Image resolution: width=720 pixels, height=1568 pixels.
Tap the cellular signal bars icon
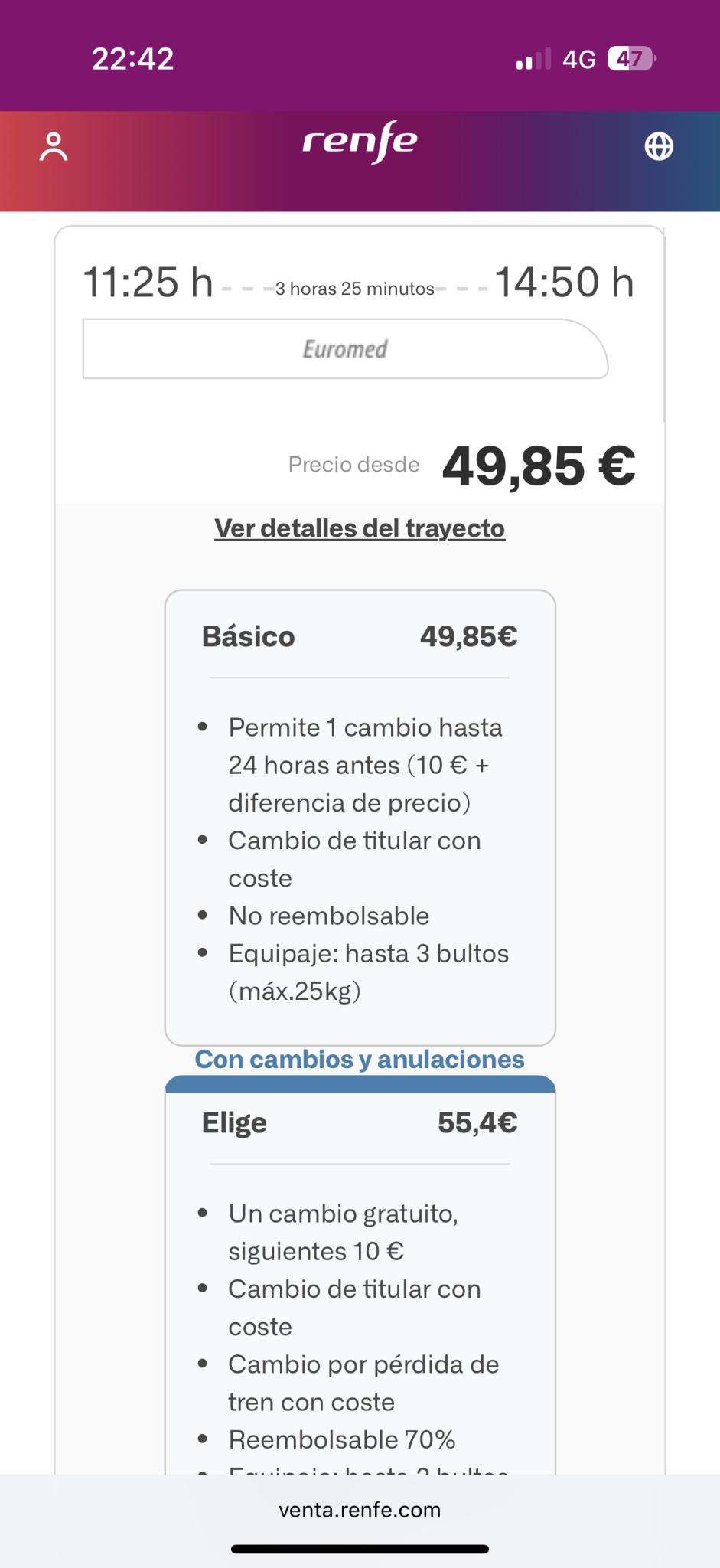533,60
